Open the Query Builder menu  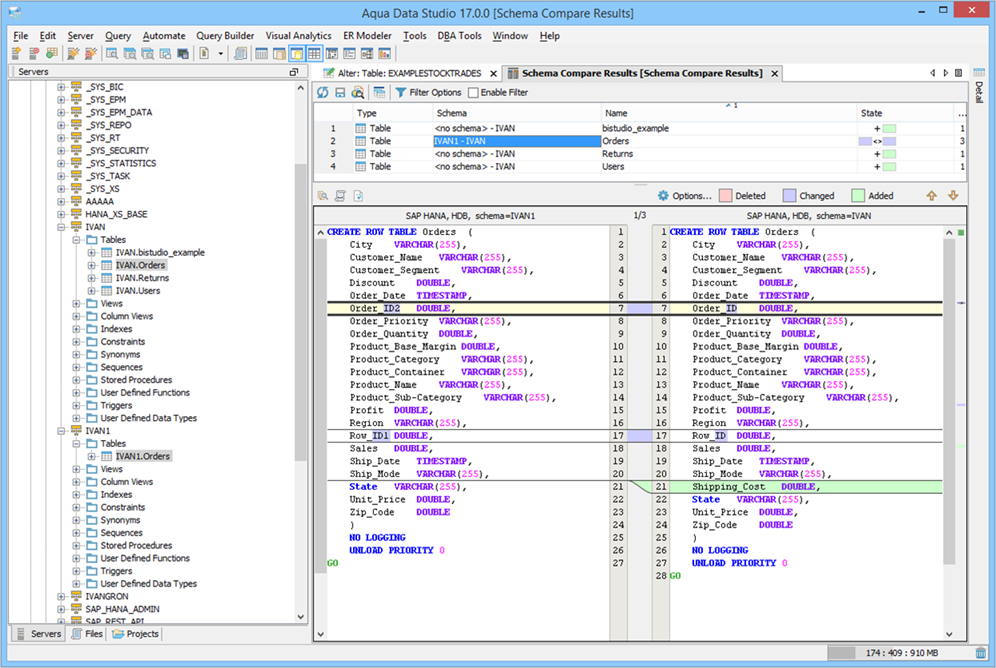click(x=225, y=36)
